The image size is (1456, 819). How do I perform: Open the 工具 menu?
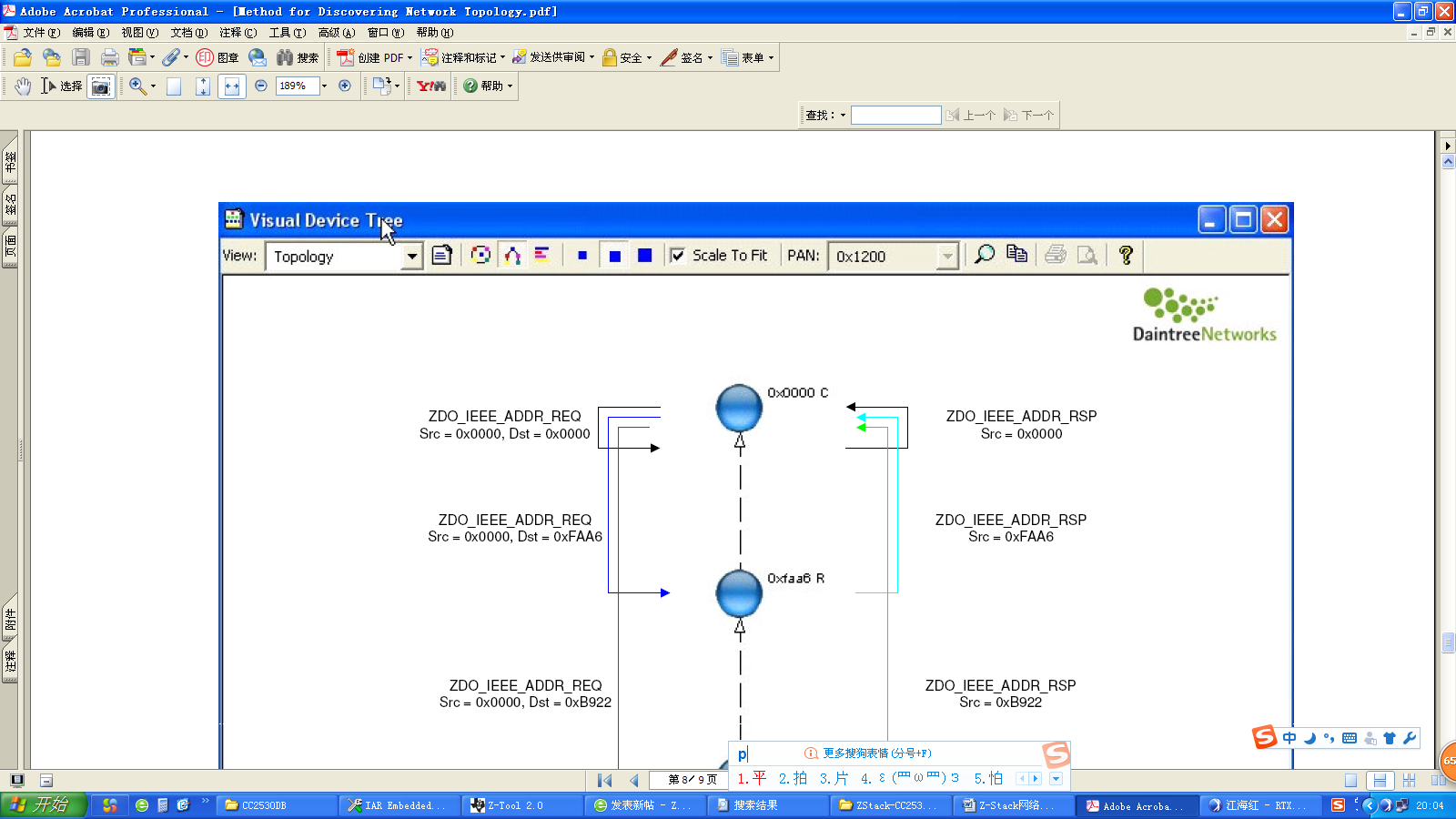click(288, 33)
